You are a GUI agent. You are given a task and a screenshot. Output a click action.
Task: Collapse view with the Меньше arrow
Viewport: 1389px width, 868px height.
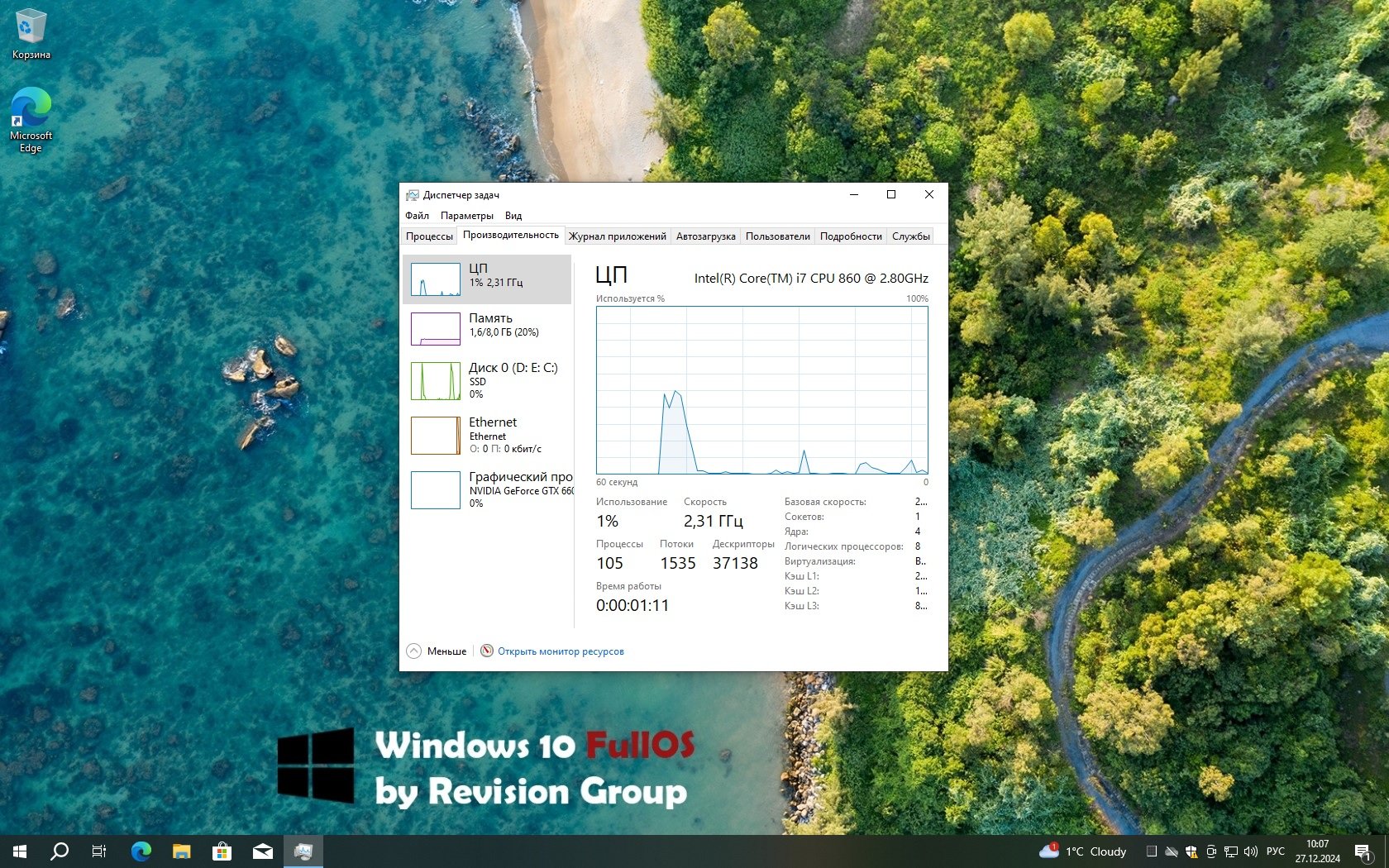[414, 651]
